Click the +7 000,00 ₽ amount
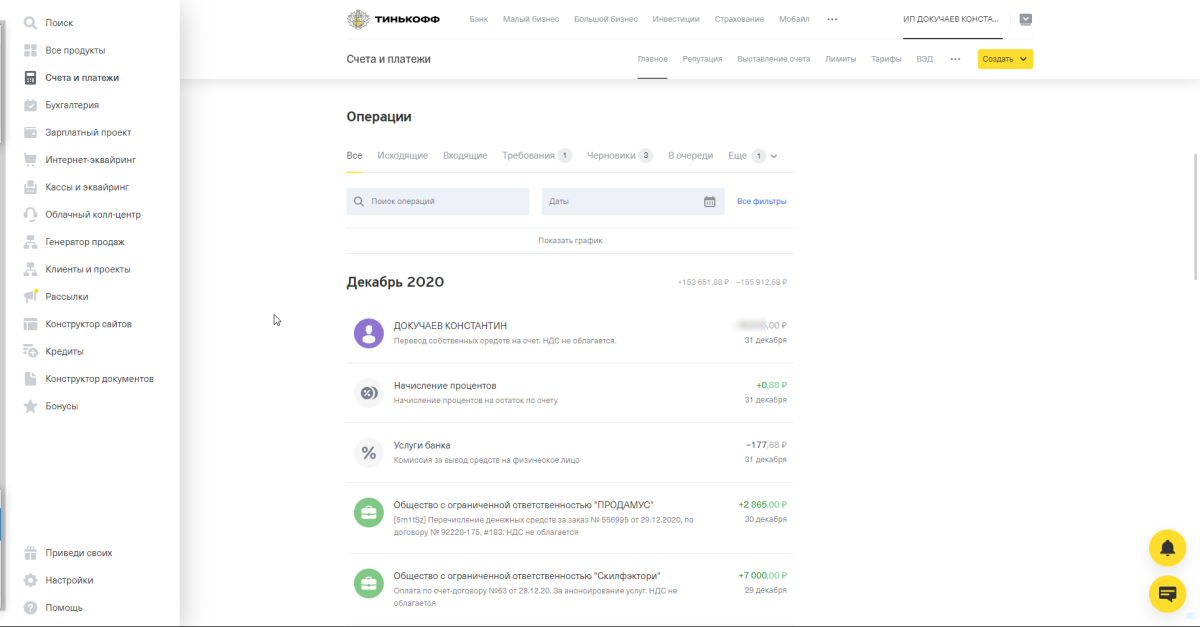The image size is (1200, 627). (x=762, y=575)
